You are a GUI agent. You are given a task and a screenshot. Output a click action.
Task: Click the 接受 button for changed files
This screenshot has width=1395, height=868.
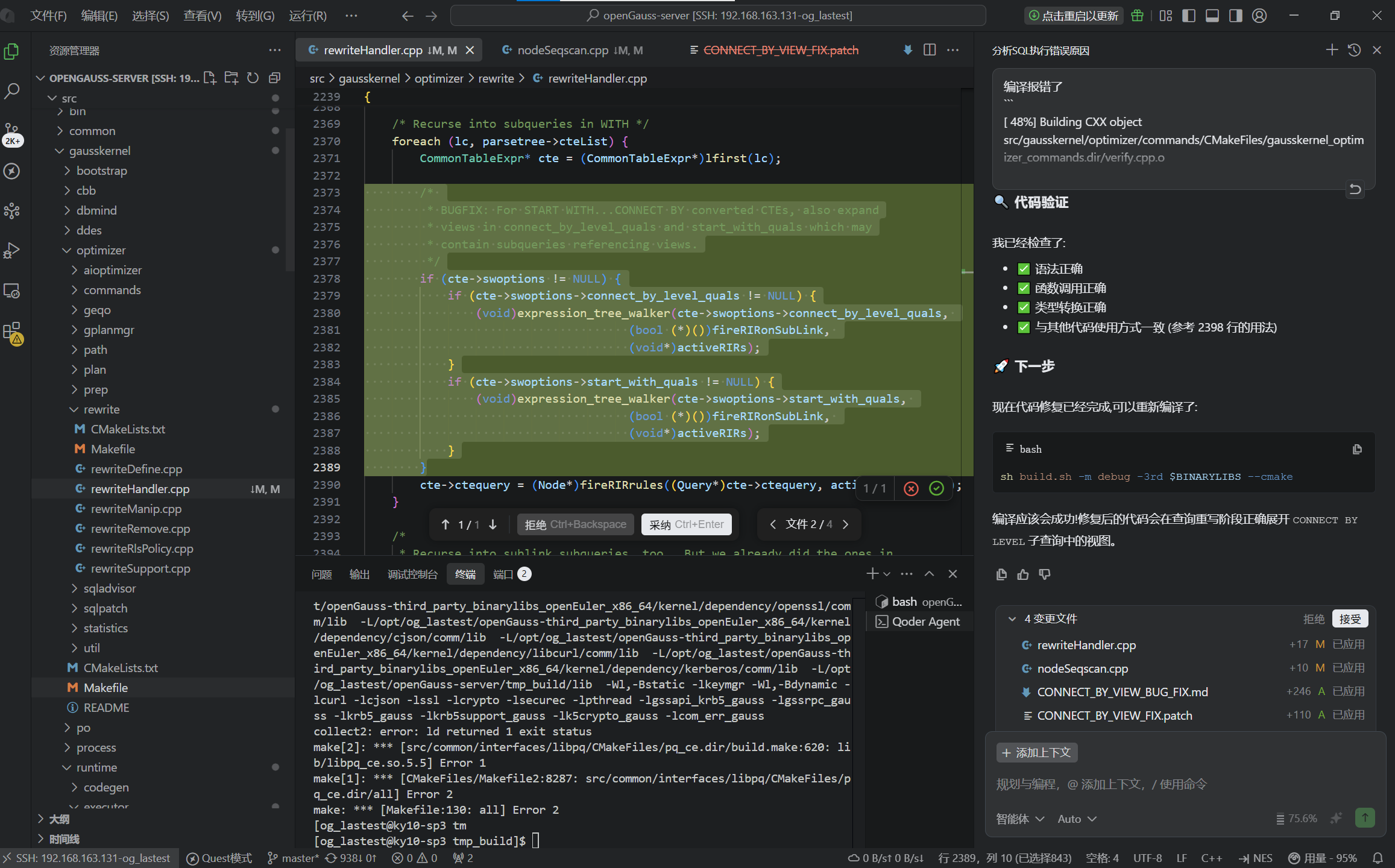pyautogui.click(x=1350, y=619)
